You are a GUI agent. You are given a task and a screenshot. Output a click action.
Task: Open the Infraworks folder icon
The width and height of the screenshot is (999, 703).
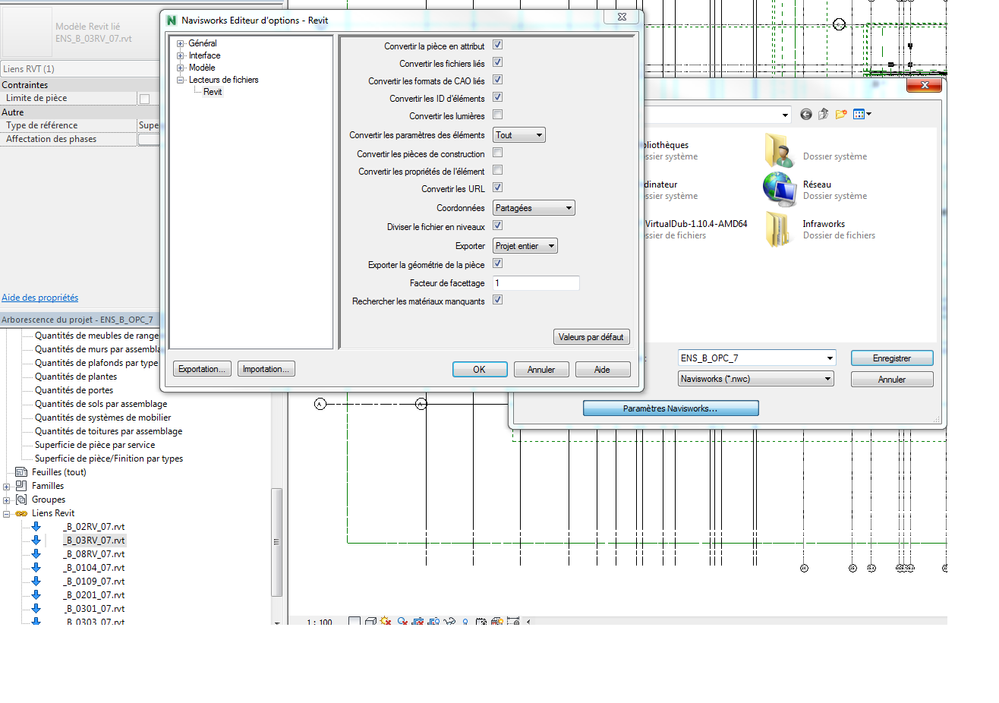coord(778,229)
